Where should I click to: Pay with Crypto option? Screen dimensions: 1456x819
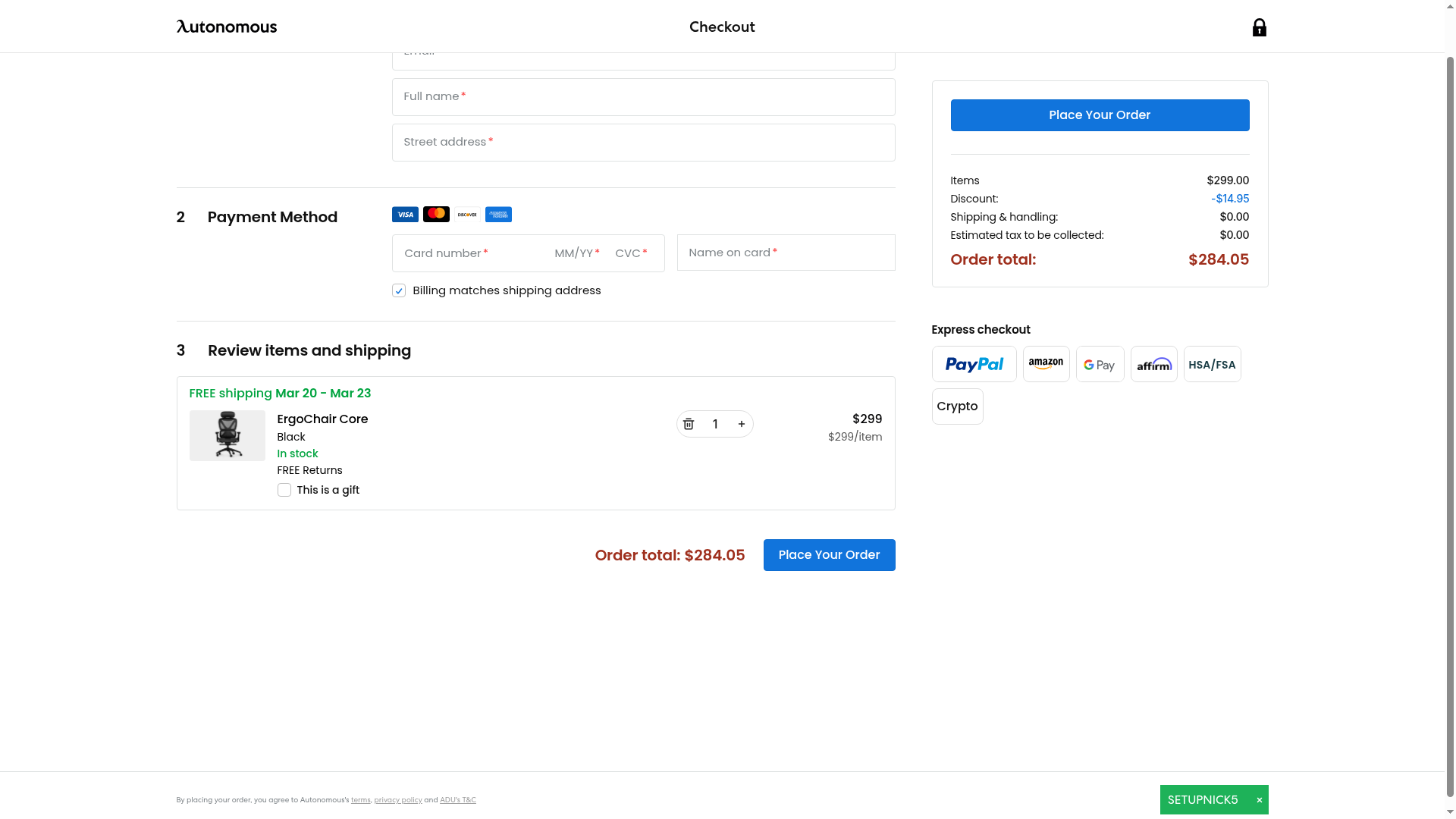pyautogui.click(x=957, y=406)
